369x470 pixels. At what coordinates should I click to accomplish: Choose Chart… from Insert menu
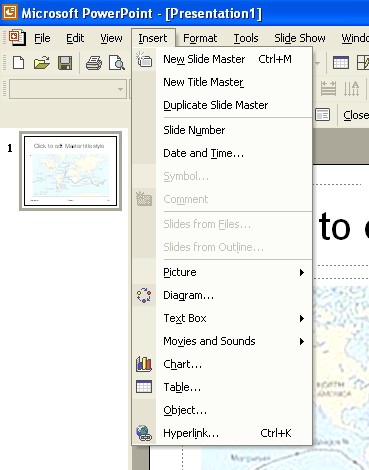[x=222, y=364]
